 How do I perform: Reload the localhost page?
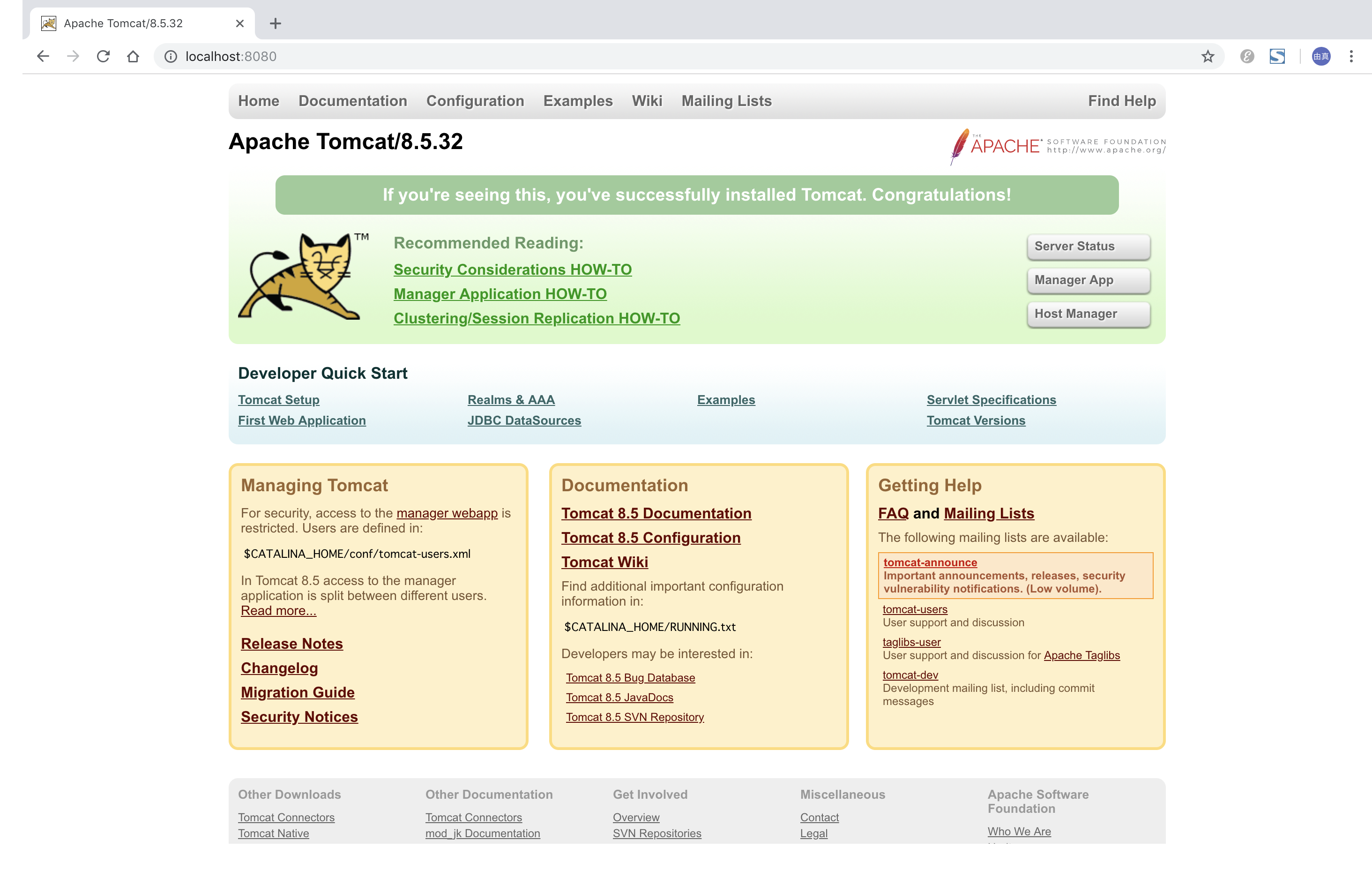(x=103, y=56)
